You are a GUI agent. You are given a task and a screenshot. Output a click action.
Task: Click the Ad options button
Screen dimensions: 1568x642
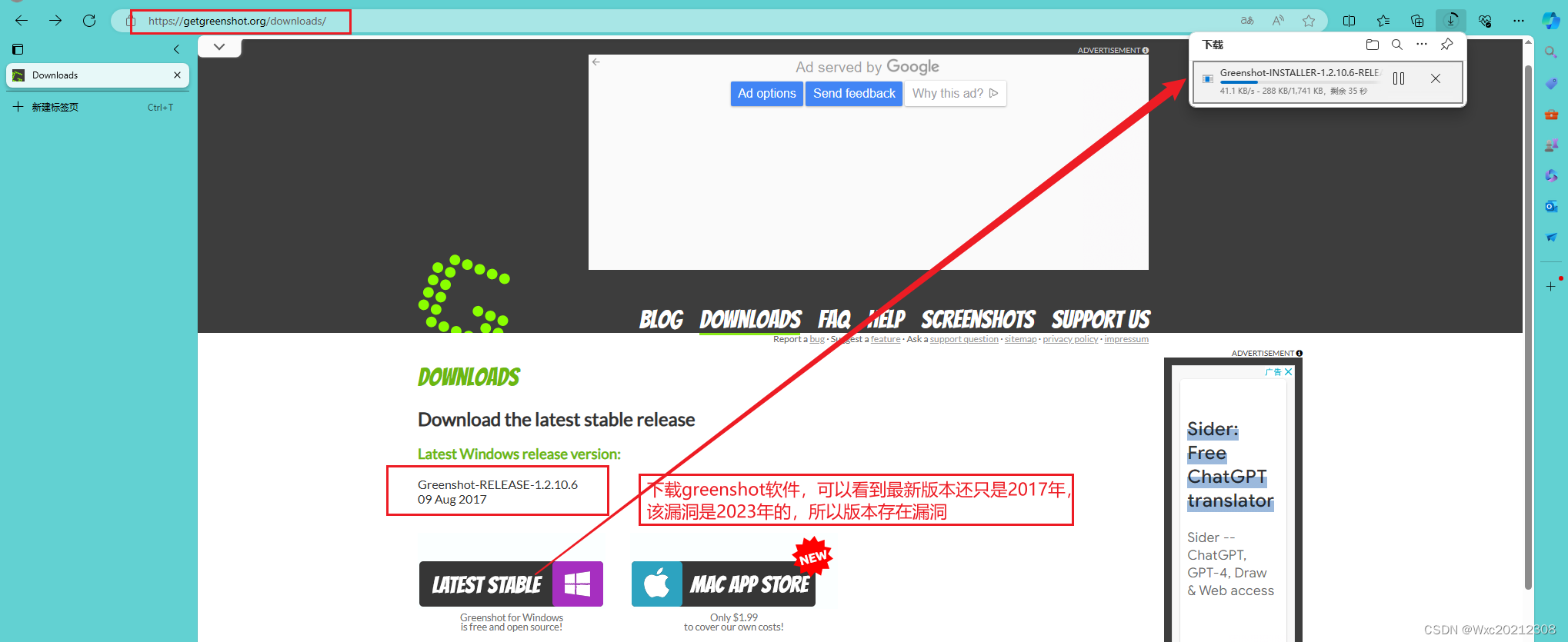click(x=766, y=93)
